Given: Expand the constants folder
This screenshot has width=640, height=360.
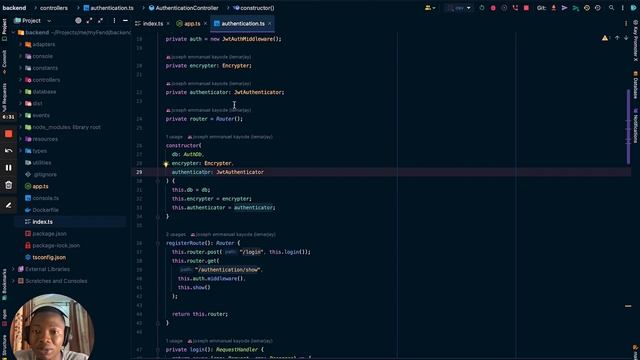Looking at the screenshot, I should click(x=20, y=68).
